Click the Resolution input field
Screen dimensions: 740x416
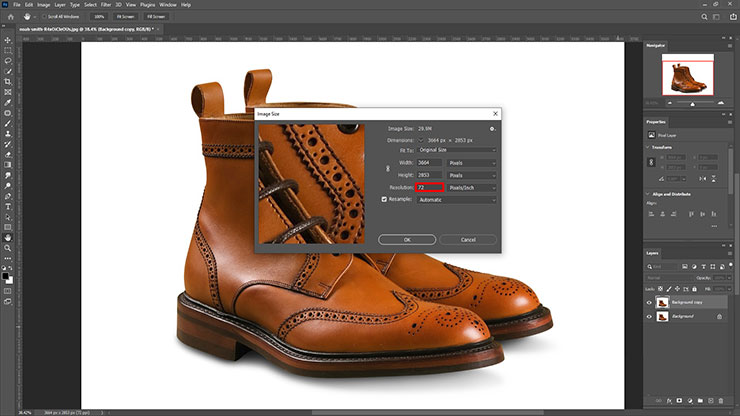427,187
